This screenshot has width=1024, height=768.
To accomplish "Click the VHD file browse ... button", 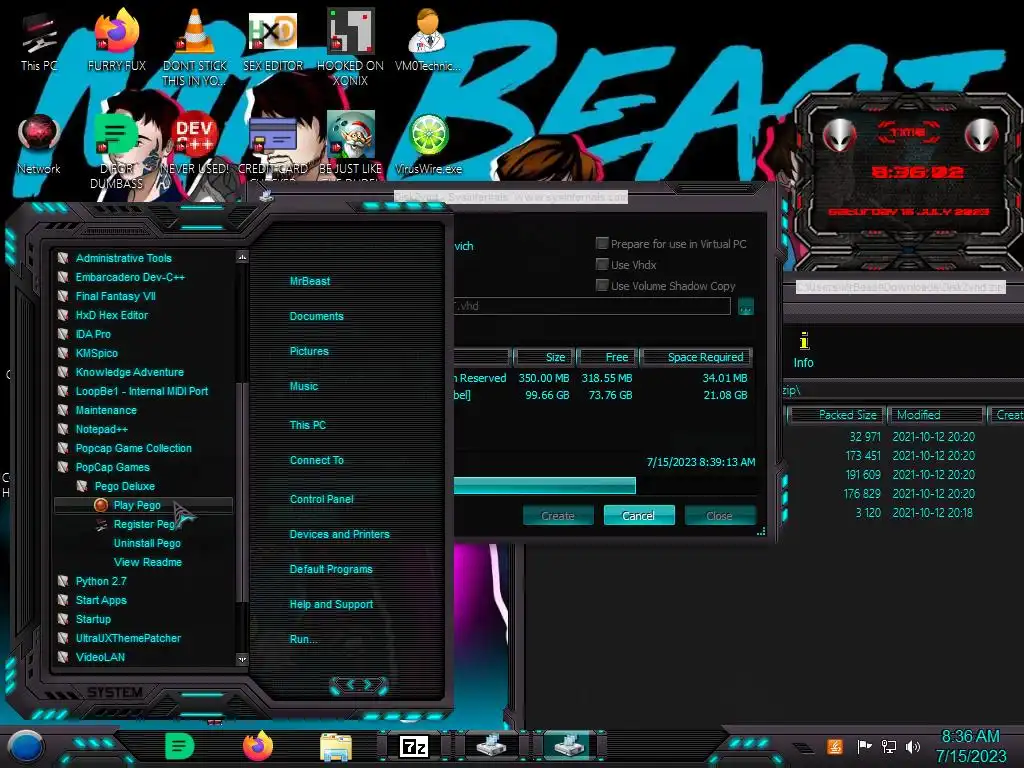I will 746,306.
